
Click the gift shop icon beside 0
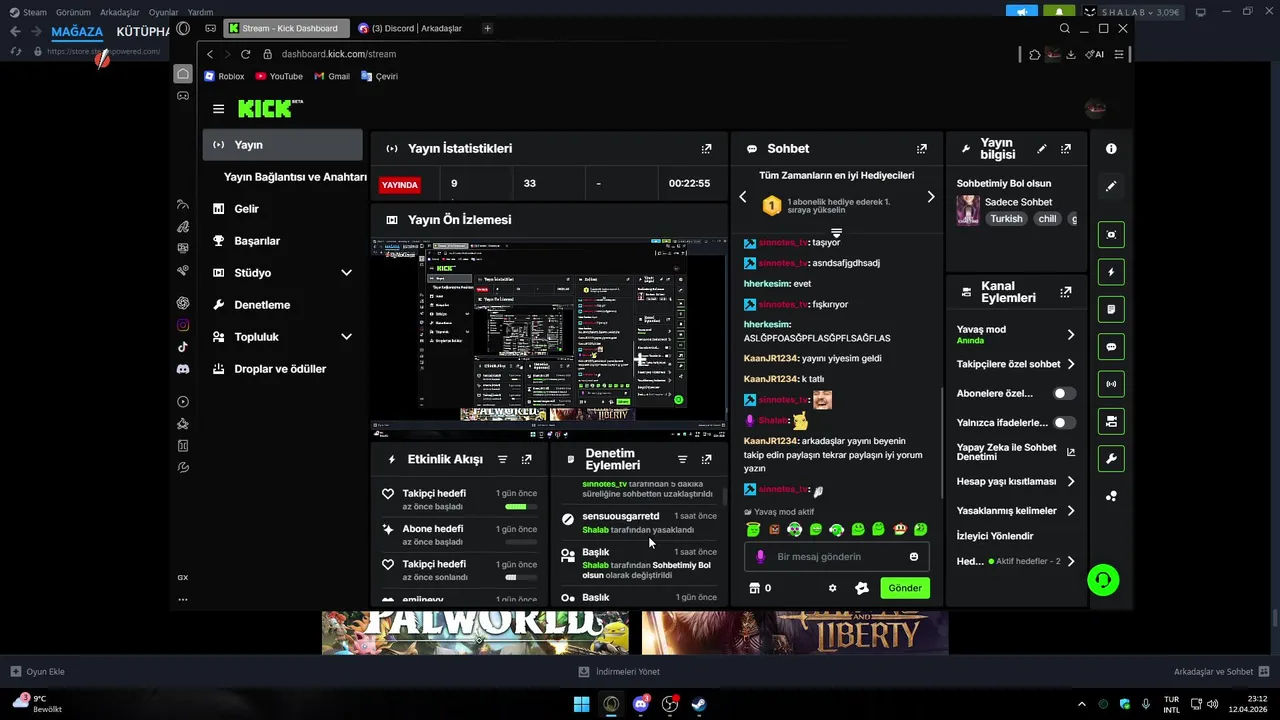click(x=755, y=588)
